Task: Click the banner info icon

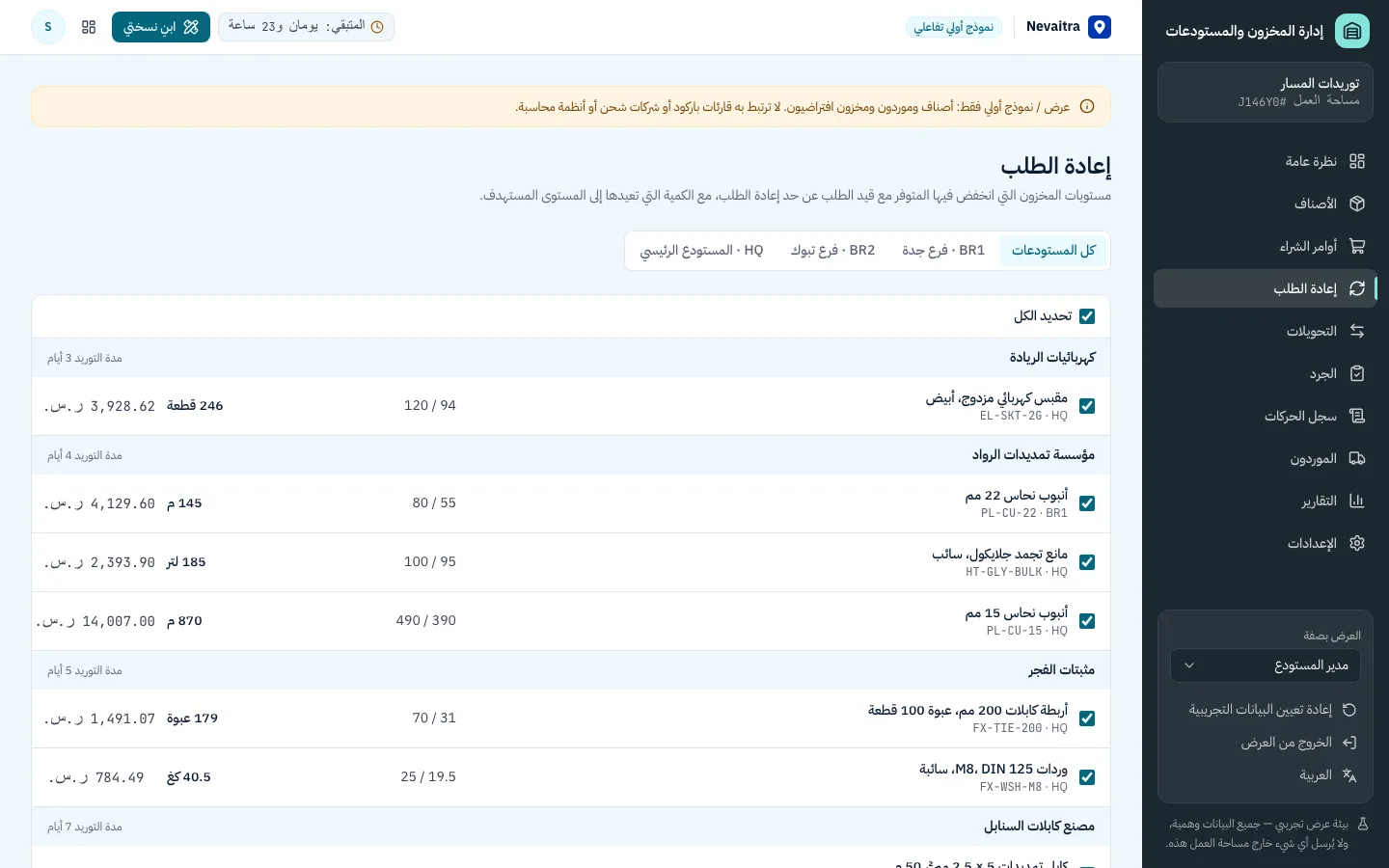Action: (x=1087, y=107)
